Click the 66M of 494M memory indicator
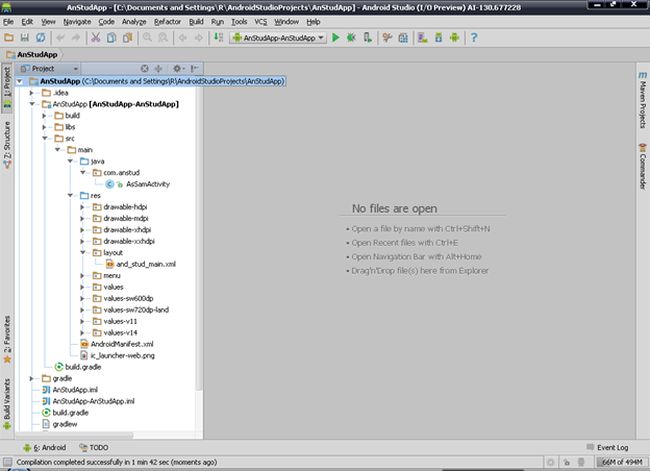 click(x=621, y=462)
